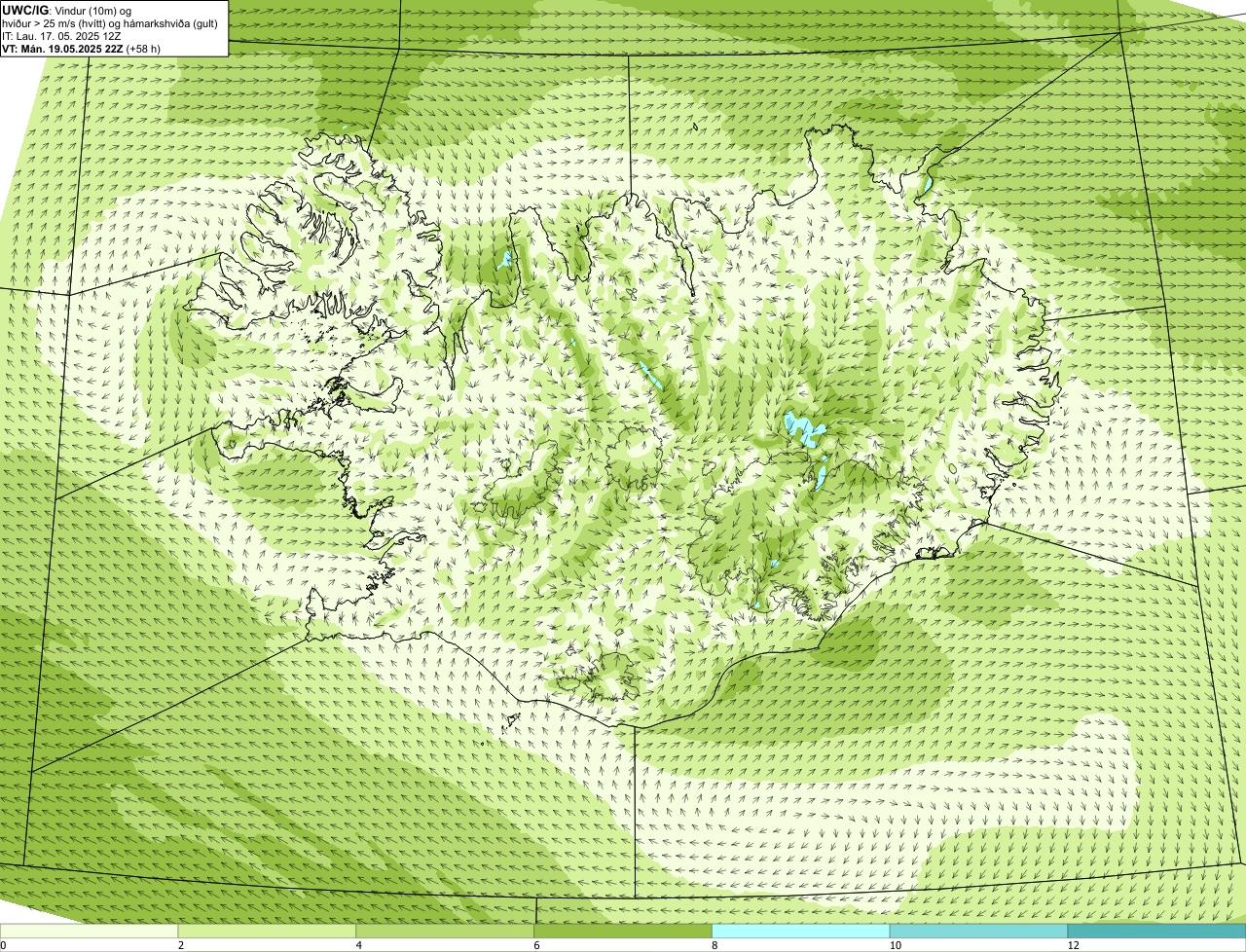Click the 2–4 m/s pale green legend segment
1246x952 pixels.
click(x=268, y=931)
